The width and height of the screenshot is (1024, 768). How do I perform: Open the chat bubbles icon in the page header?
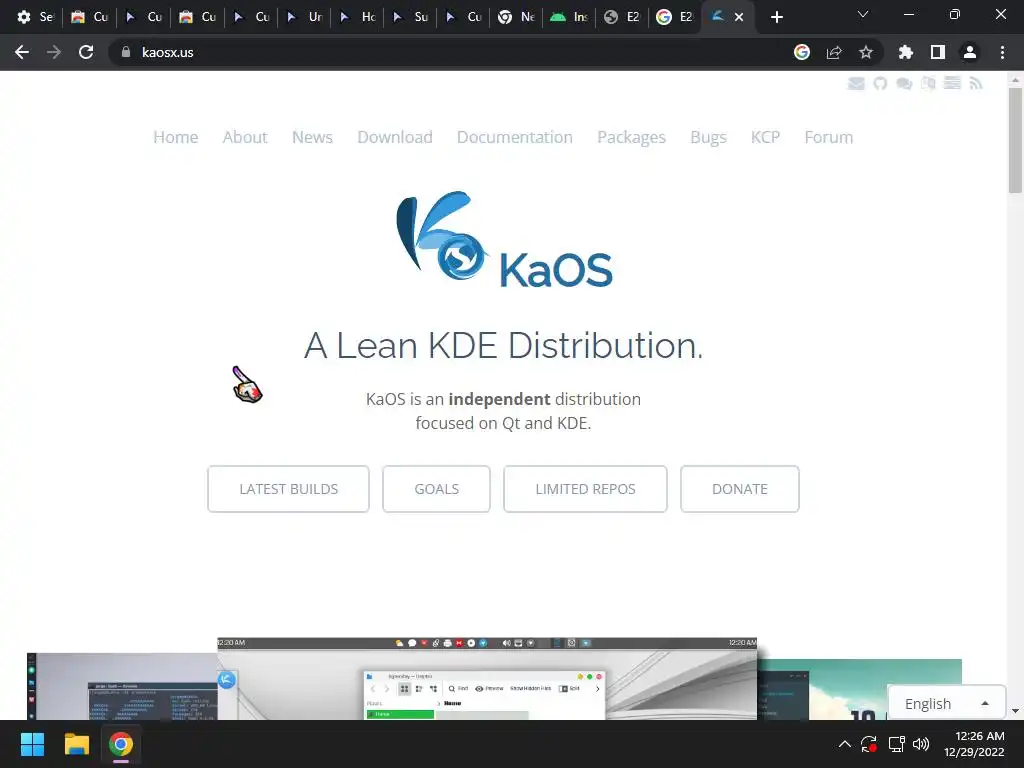(x=904, y=84)
